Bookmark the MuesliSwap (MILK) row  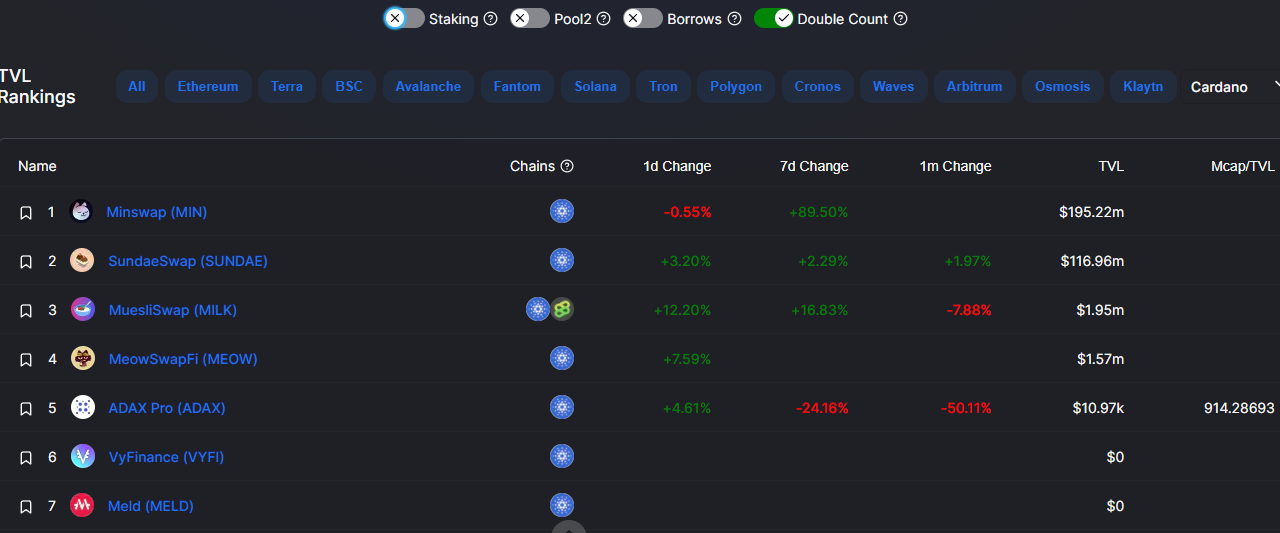26,311
